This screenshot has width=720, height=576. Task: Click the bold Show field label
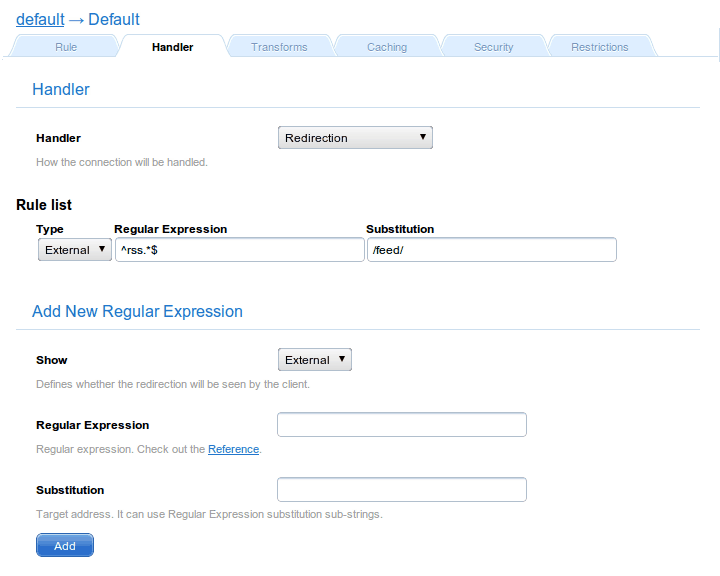pyautogui.click(x=52, y=360)
